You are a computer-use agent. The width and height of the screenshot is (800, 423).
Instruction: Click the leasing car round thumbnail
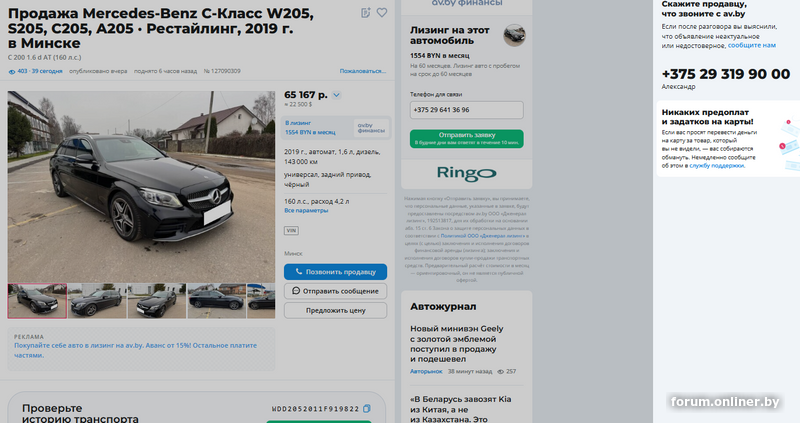(x=514, y=35)
